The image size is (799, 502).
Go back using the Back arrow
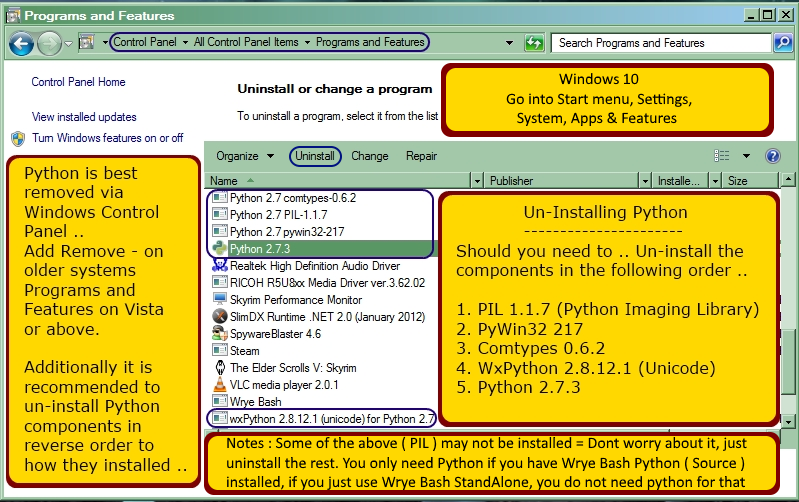tap(22, 43)
